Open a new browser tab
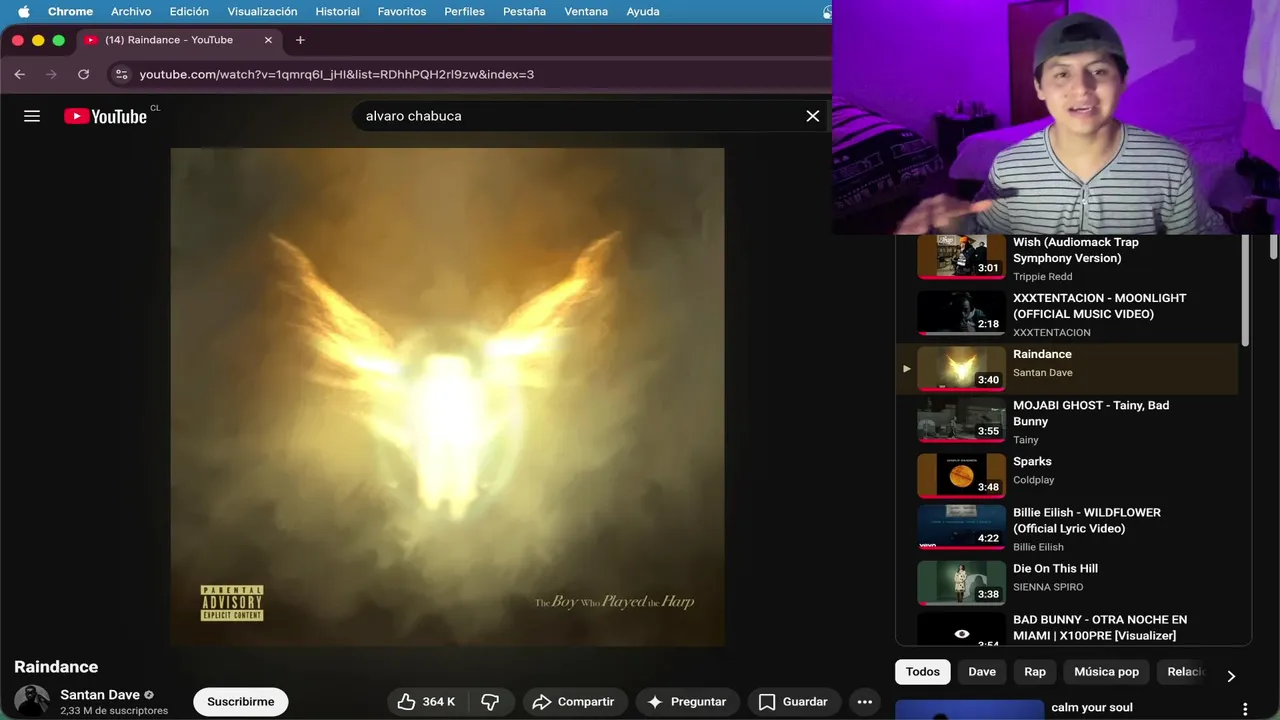1280x720 pixels. pos(300,40)
